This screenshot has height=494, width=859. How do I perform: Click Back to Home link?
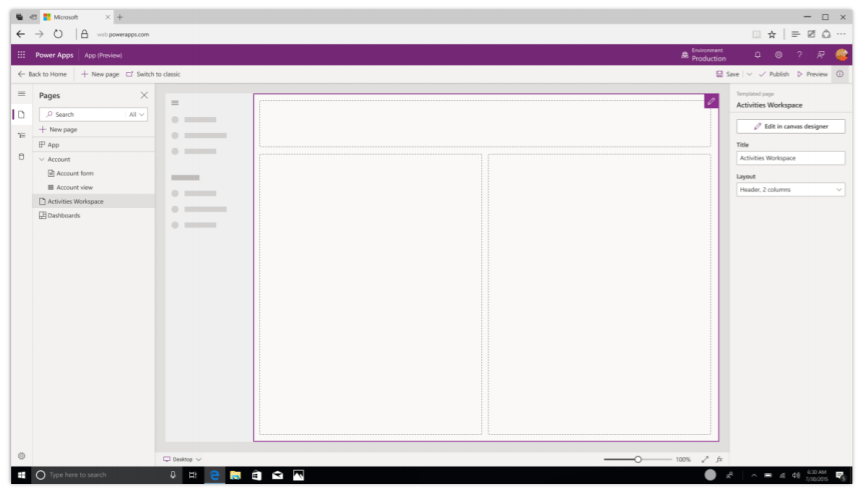[43, 74]
